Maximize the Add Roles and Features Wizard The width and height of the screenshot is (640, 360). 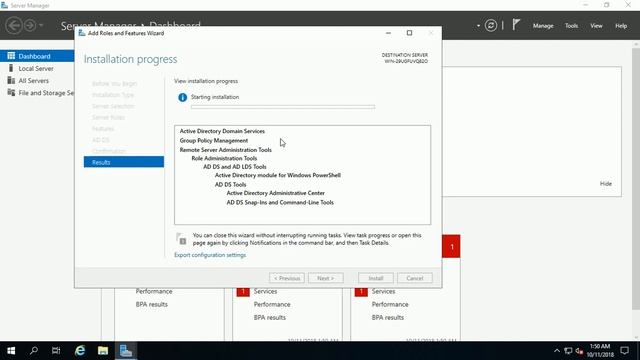[x=409, y=33]
